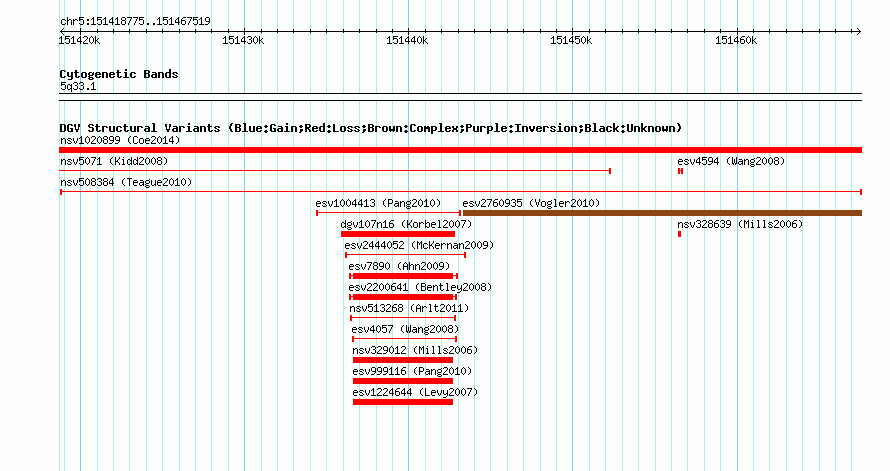This screenshot has width=890, height=471.
Task: Open the dgv107n16 (Korbel2007) label
Action: click(x=406, y=224)
